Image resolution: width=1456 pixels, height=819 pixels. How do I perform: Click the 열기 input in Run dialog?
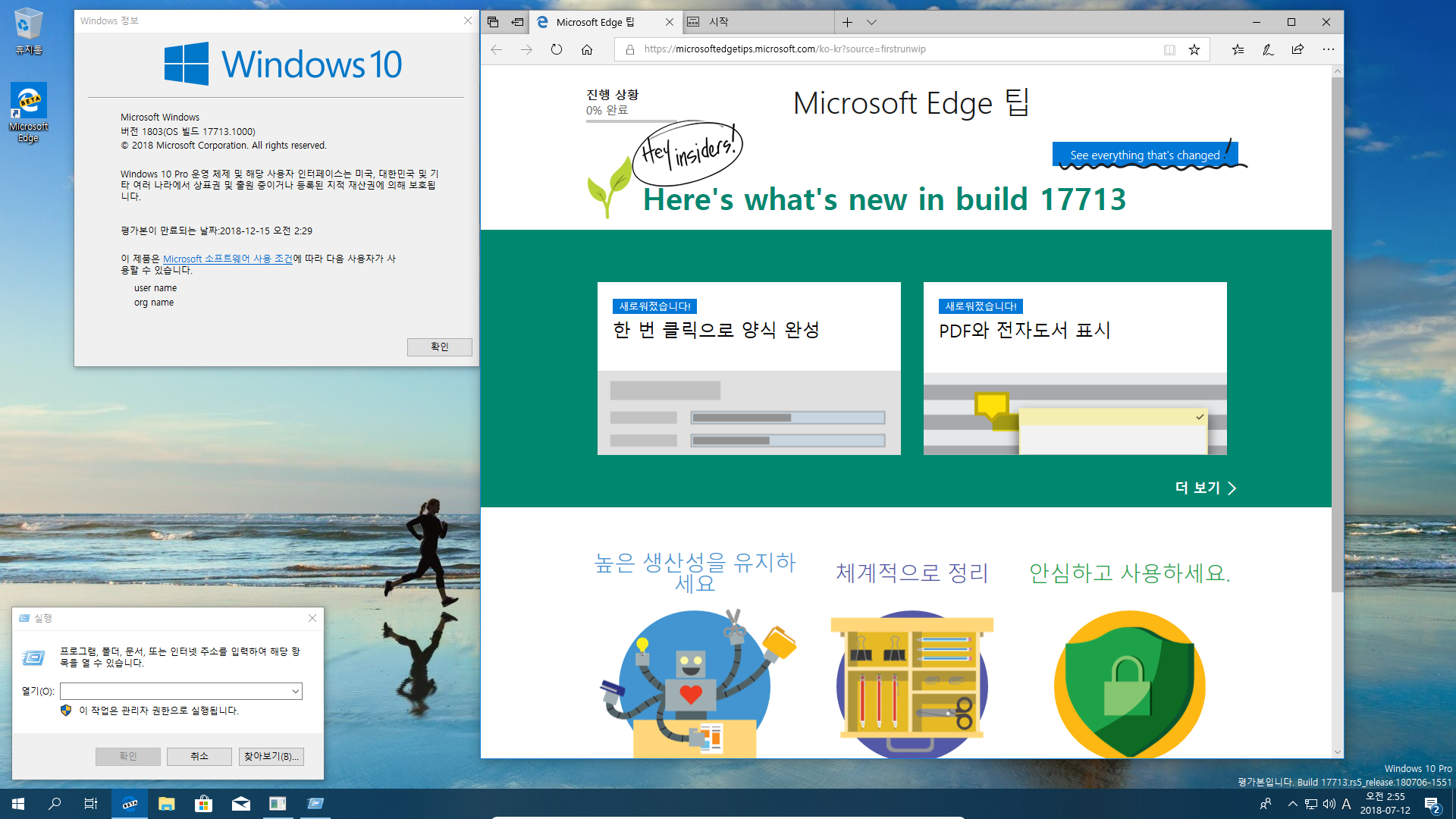coord(174,691)
